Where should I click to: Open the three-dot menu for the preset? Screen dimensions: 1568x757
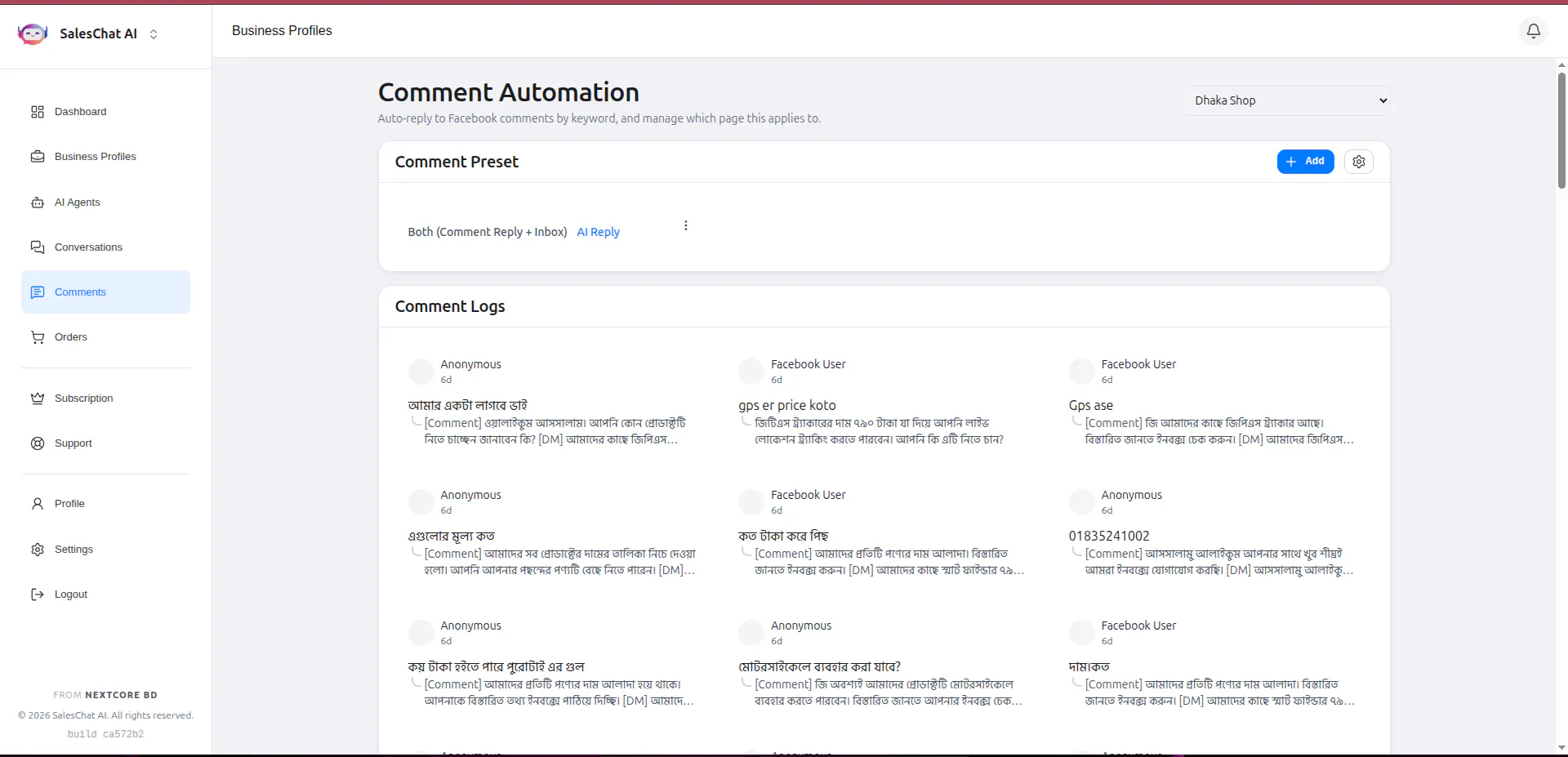[686, 225]
